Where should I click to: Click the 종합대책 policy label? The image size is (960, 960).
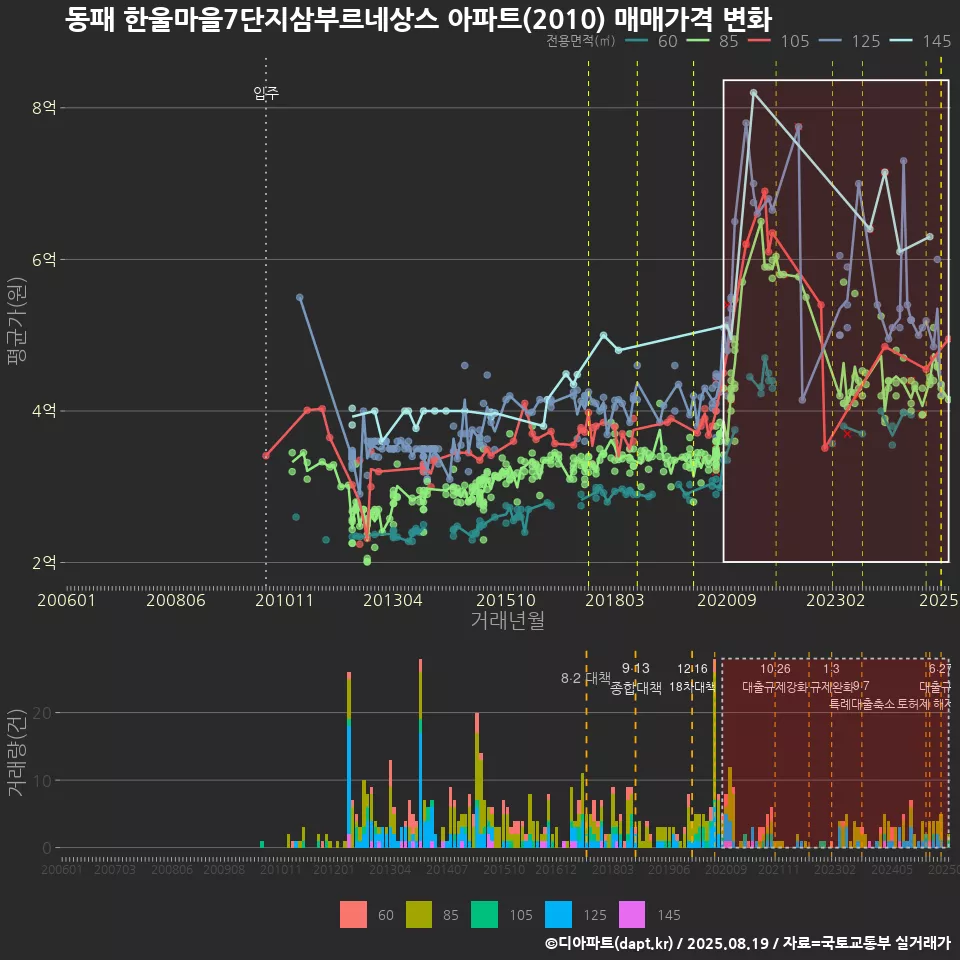(636, 688)
